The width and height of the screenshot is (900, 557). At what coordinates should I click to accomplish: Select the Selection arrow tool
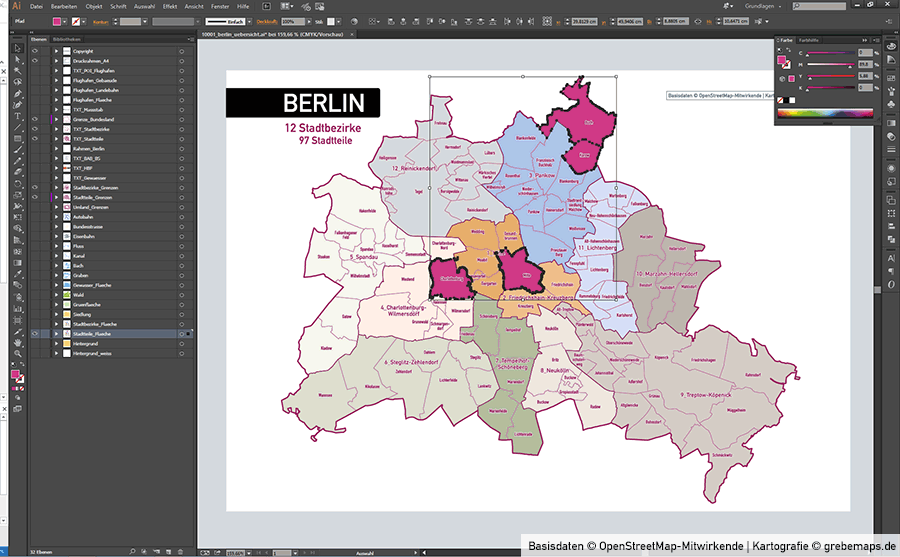(18, 48)
